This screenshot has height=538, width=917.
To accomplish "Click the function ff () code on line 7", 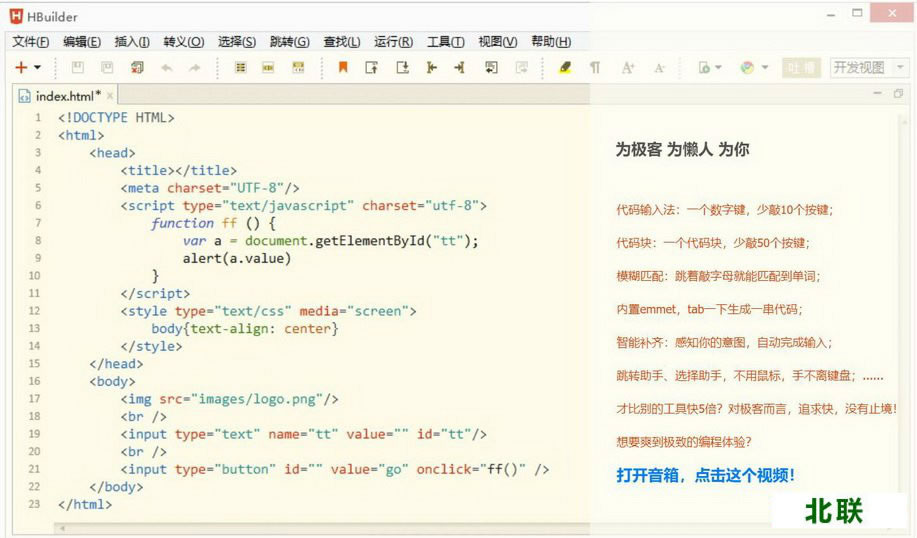I will coord(213,223).
